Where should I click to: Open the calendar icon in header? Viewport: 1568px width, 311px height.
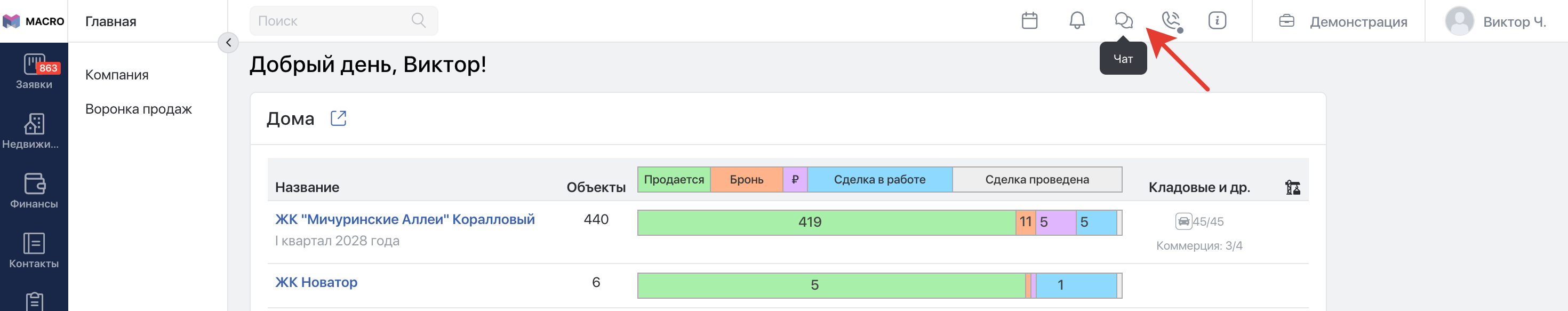(1029, 21)
